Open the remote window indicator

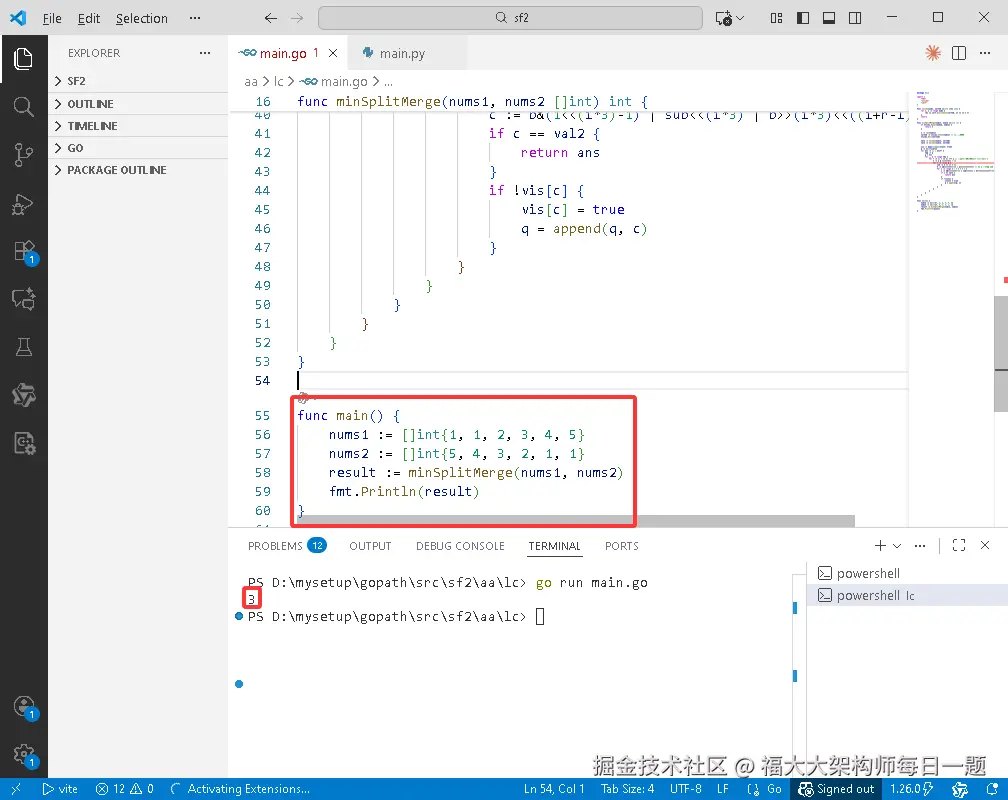pyautogui.click(x=16, y=789)
